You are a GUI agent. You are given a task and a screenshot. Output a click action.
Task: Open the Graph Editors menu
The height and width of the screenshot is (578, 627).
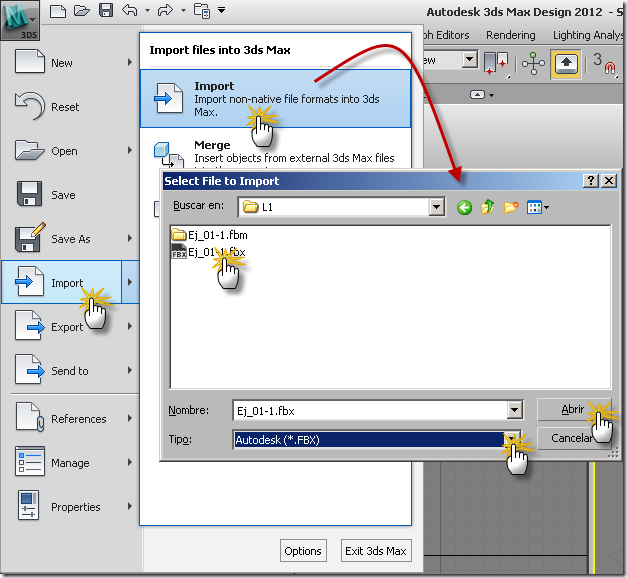pos(446,35)
